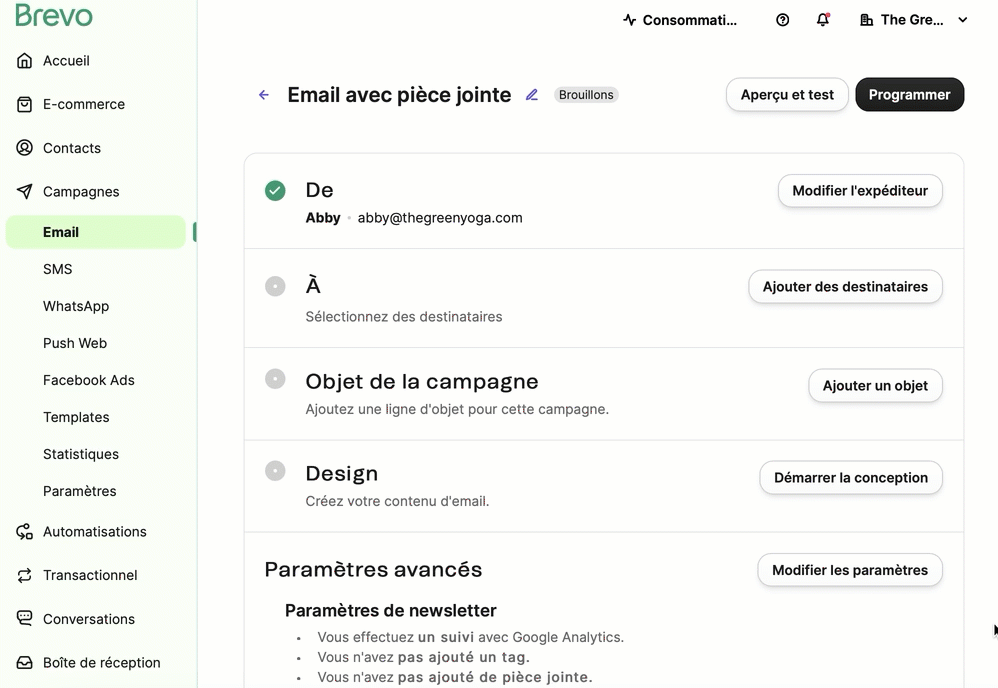Screen dimensions: 998x688
Task: Open the Campagnes menu label
Action: [x=81, y=192]
